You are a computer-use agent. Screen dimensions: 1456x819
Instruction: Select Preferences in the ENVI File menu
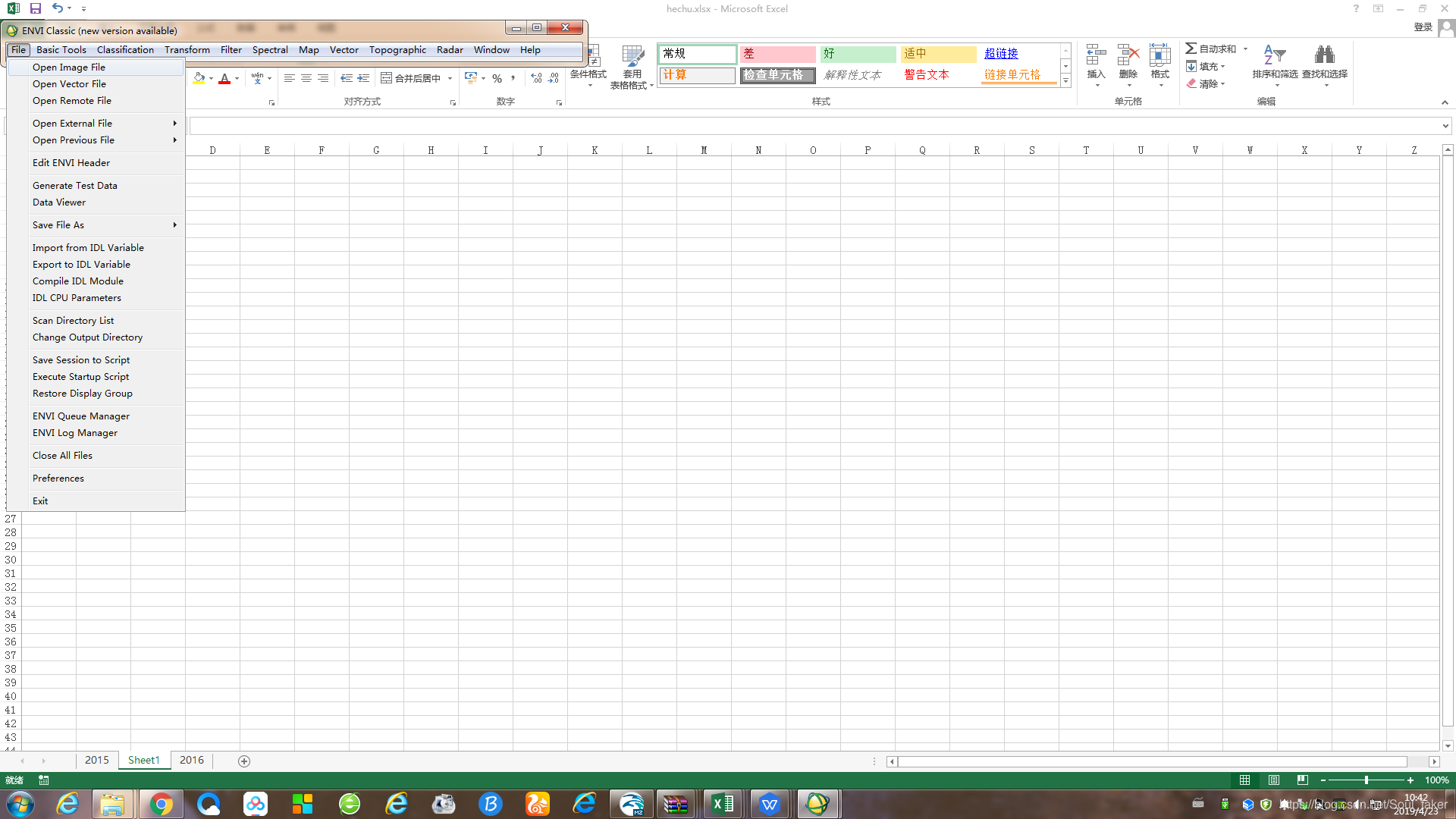click(x=58, y=479)
